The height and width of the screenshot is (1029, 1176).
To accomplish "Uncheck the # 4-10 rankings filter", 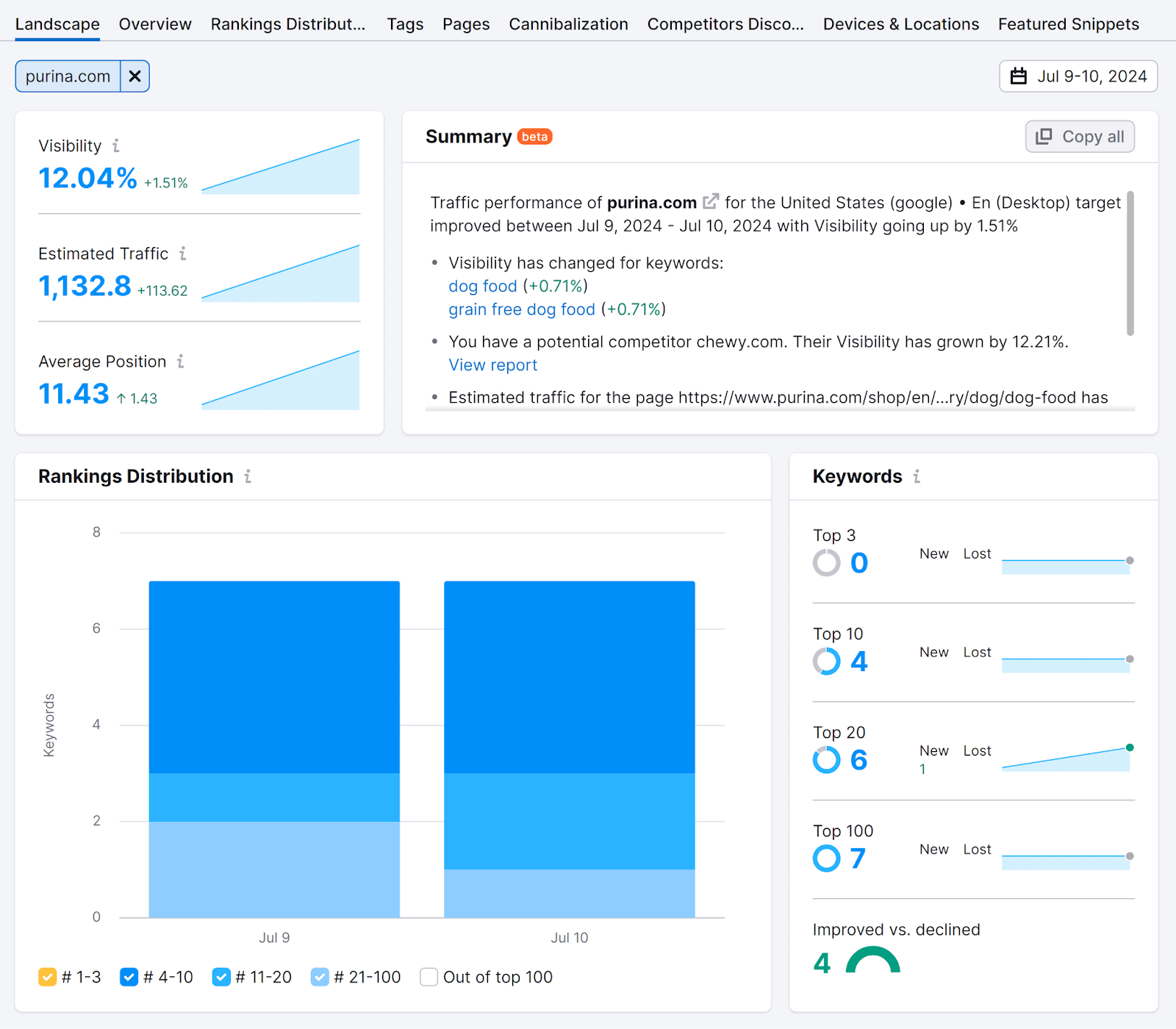I will [129, 977].
